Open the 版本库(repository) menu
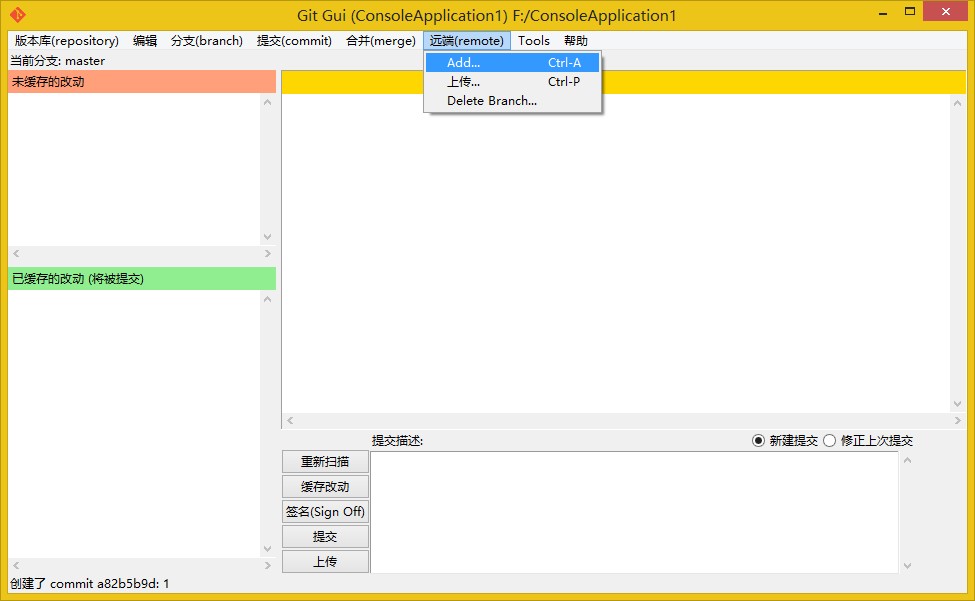The width and height of the screenshot is (975, 601). tap(67, 41)
